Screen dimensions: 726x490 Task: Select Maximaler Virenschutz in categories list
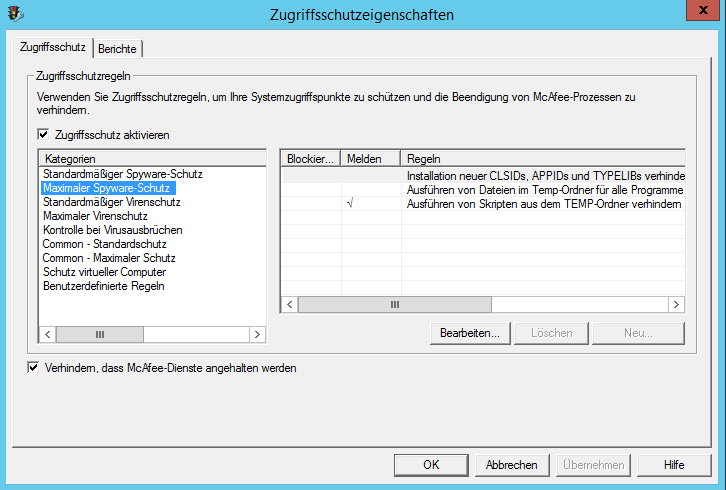point(96,216)
